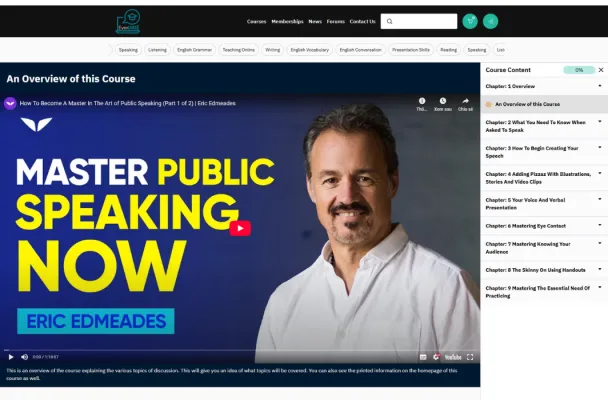Open the Courses menu item
The image size is (608, 400).
tap(256, 21)
